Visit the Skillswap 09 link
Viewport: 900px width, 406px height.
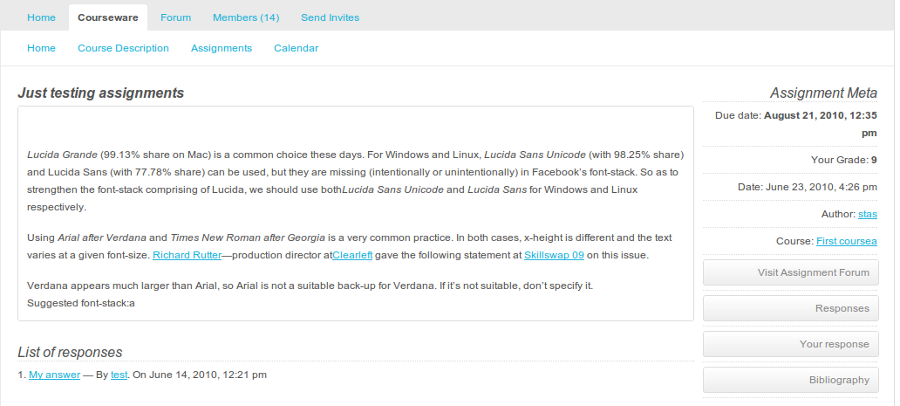(554, 256)
